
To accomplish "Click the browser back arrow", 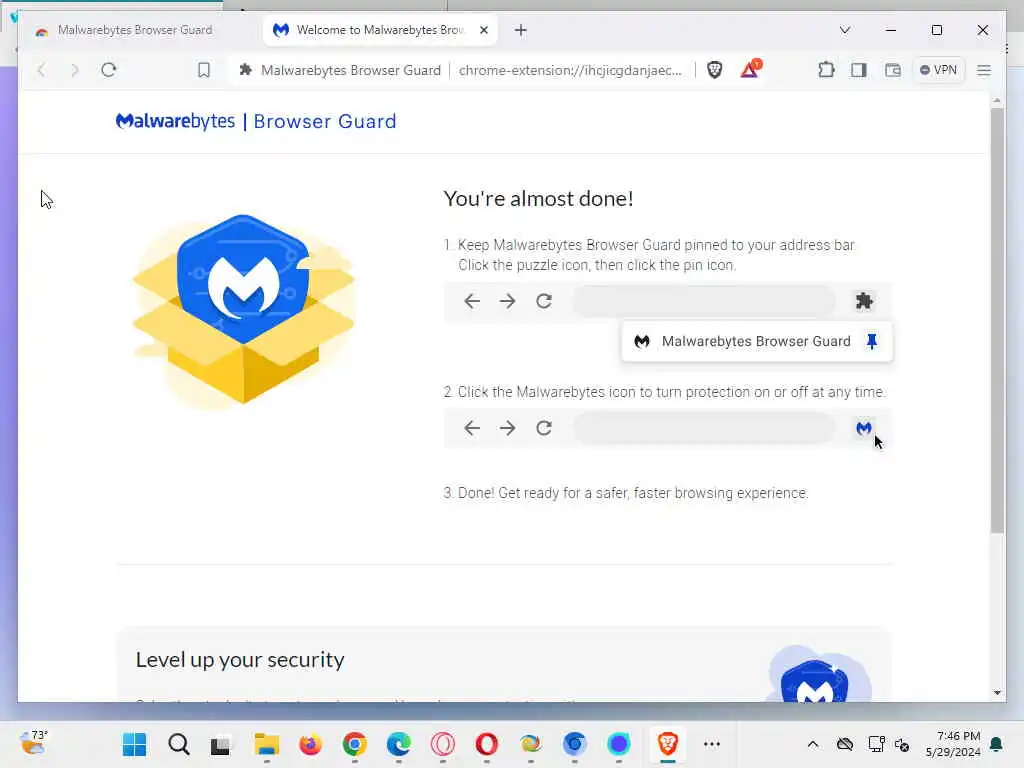I will (x=42, y=70).
